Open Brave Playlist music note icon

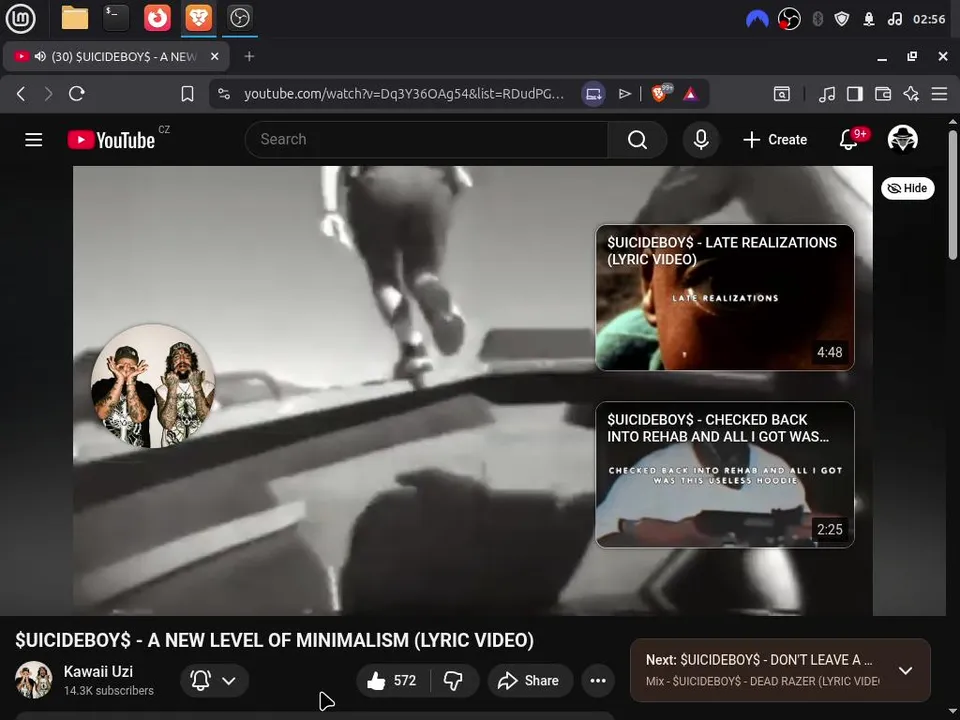(827, 94)
